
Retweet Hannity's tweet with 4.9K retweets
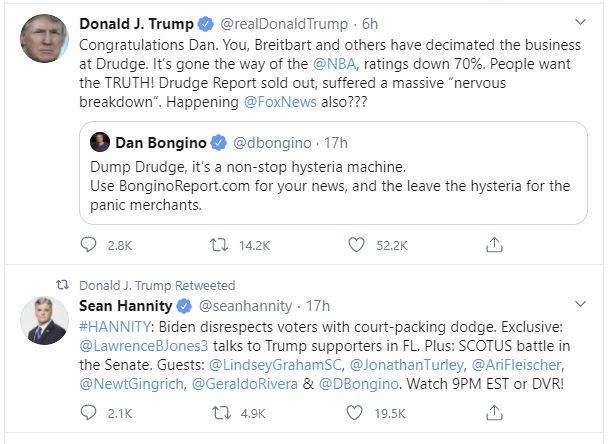tap(221, 413)
